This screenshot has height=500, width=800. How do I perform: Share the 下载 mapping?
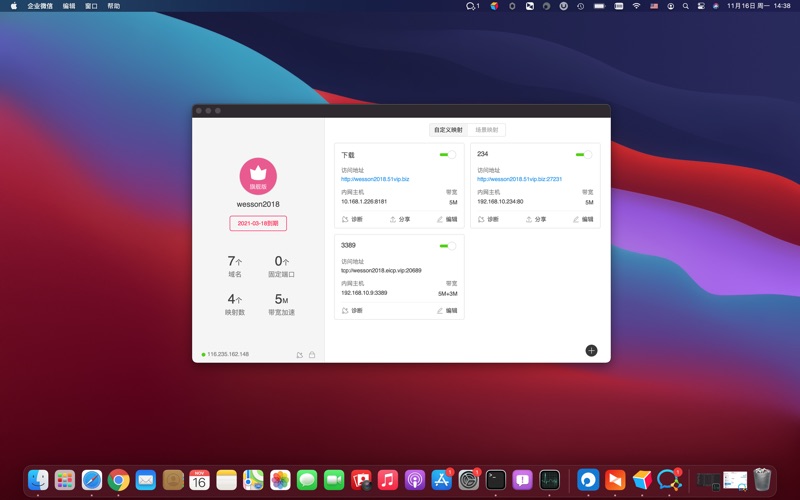pyautogui.click(x=400, y=219)
